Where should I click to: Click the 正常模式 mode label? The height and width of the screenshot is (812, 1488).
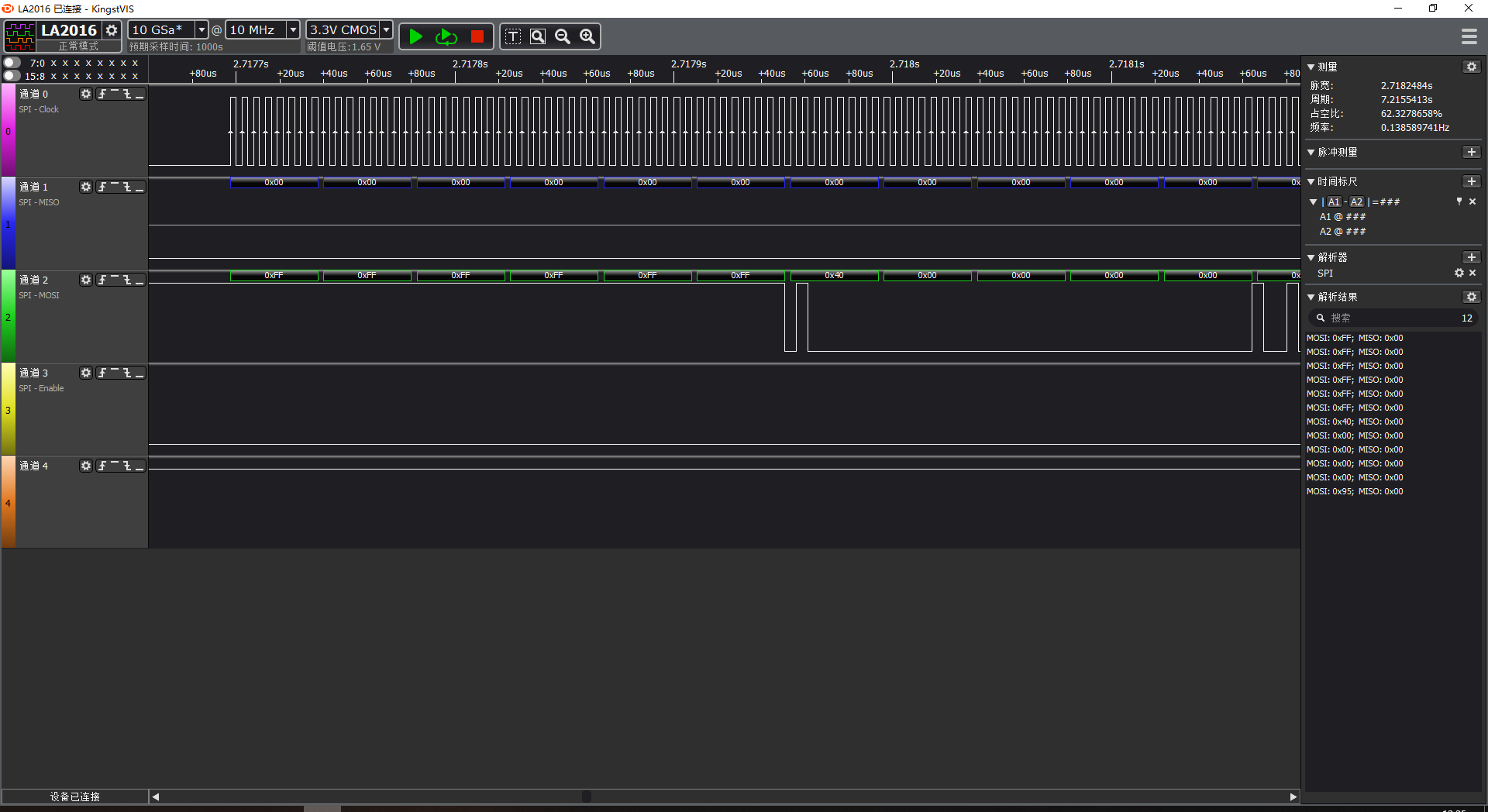coord(78,46)
